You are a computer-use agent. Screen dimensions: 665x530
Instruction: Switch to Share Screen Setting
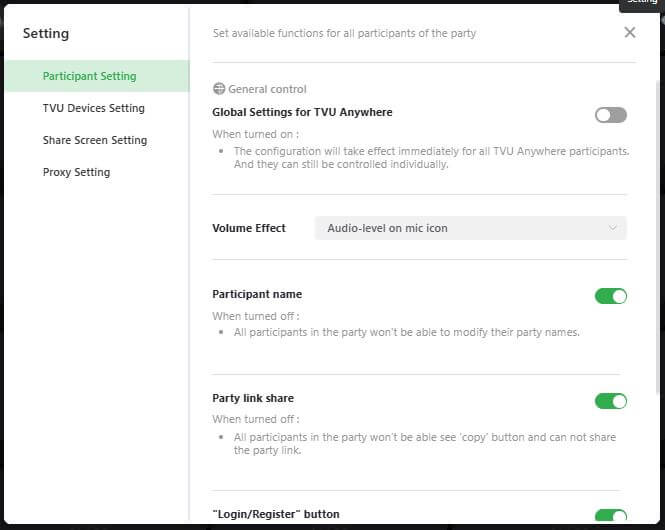(x=95, y=140)
